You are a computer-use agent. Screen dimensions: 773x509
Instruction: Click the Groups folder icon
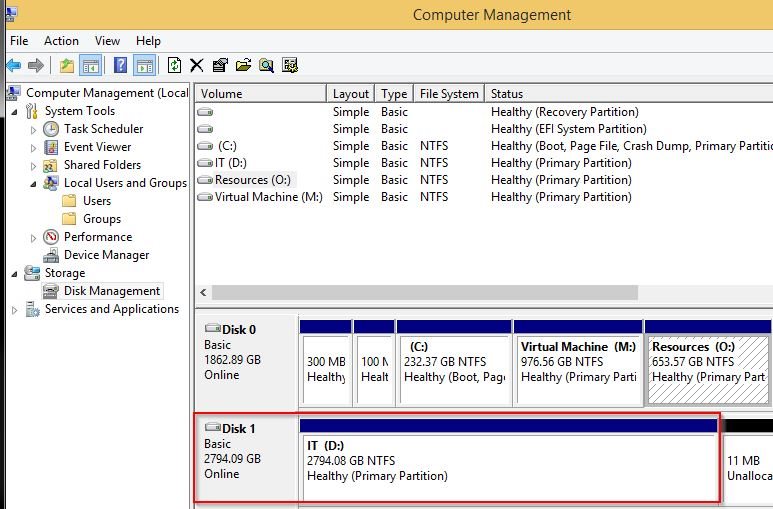69,219
